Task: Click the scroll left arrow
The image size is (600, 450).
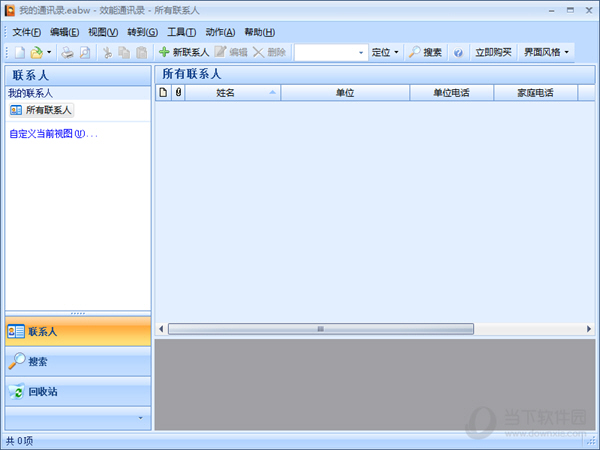Action: tap(161, 329)
